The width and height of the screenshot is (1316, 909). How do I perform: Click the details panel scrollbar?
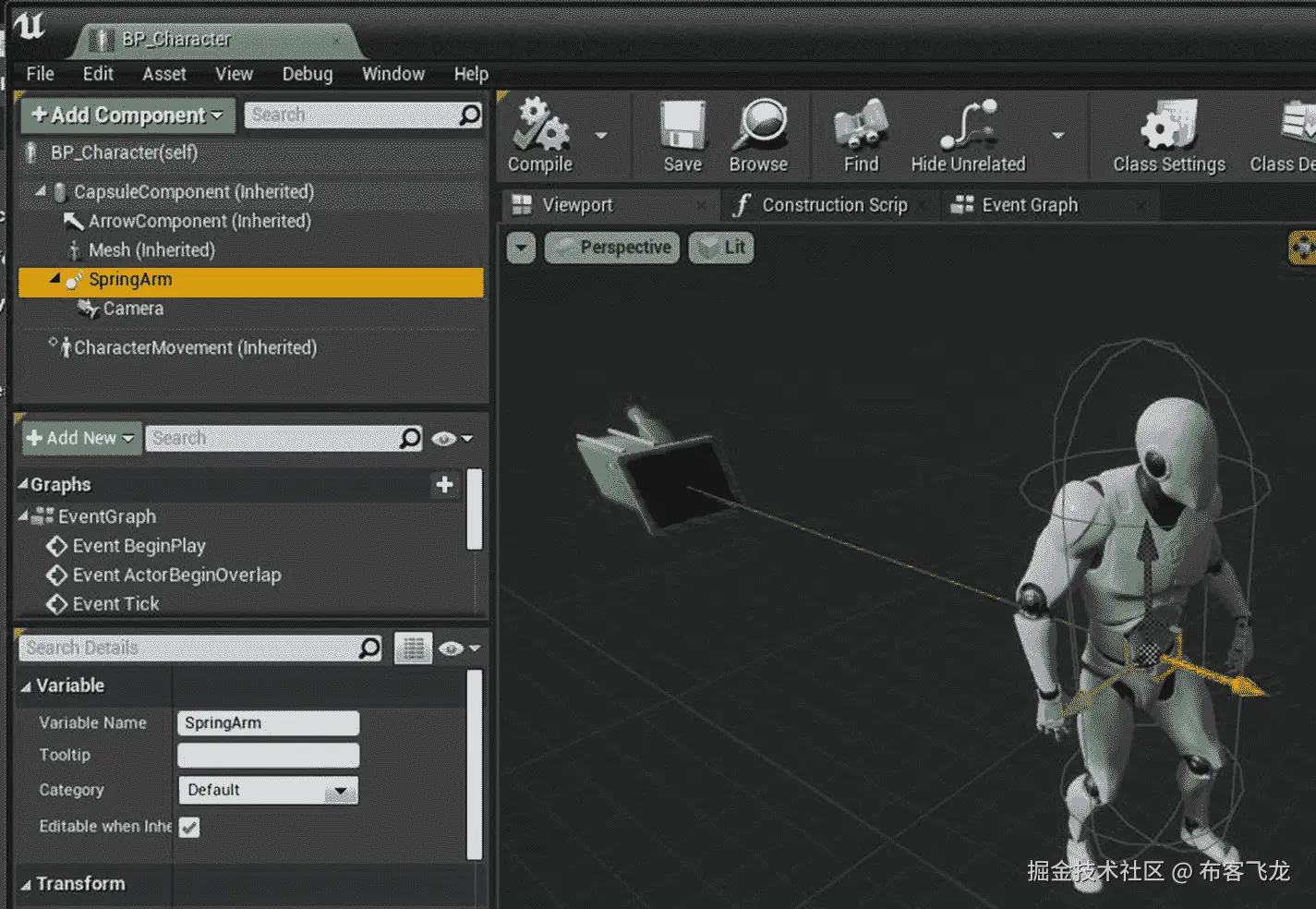pyautogui.click(x=475, y=765)
